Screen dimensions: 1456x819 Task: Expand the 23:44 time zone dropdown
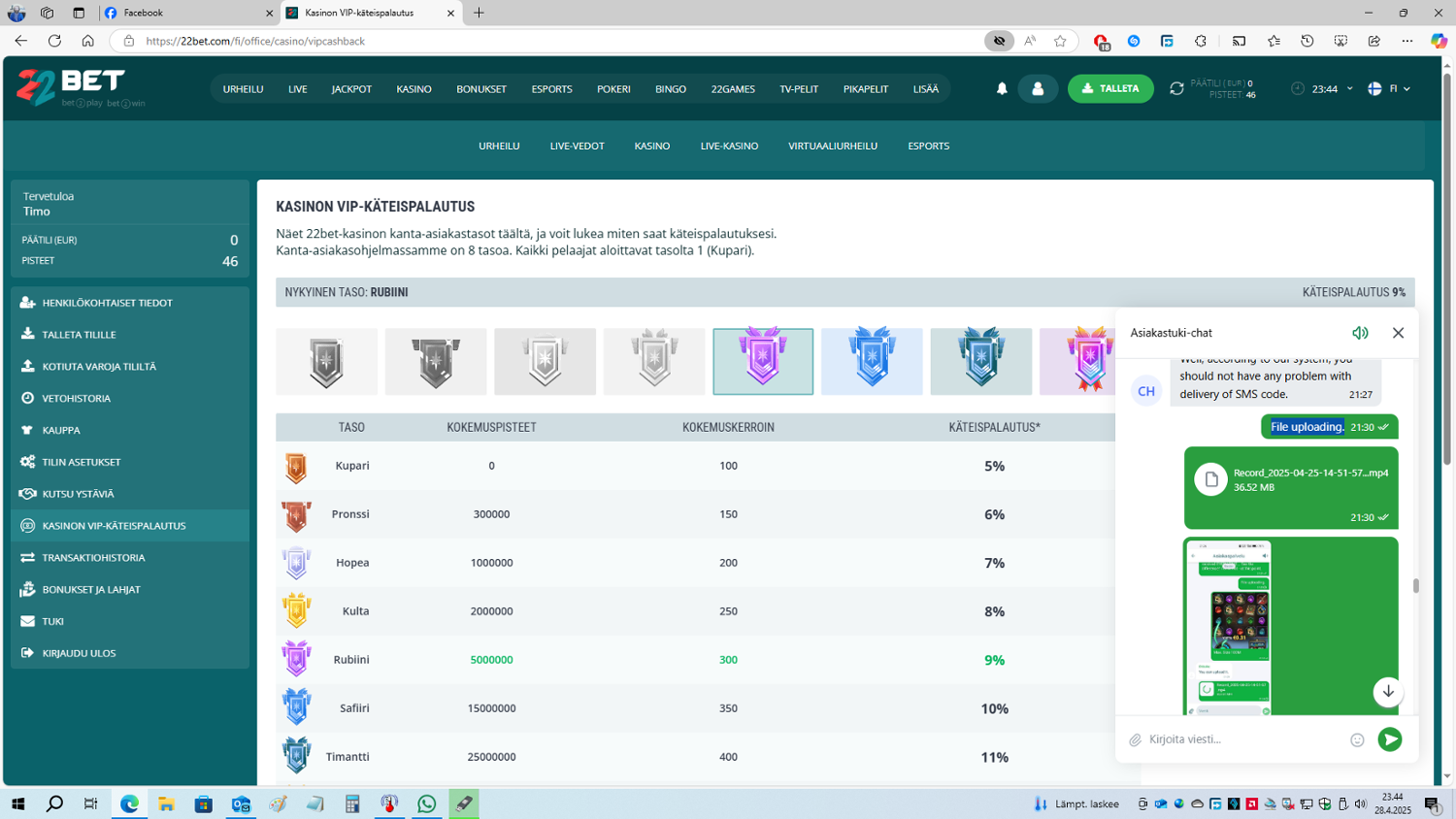point(1325,88)
